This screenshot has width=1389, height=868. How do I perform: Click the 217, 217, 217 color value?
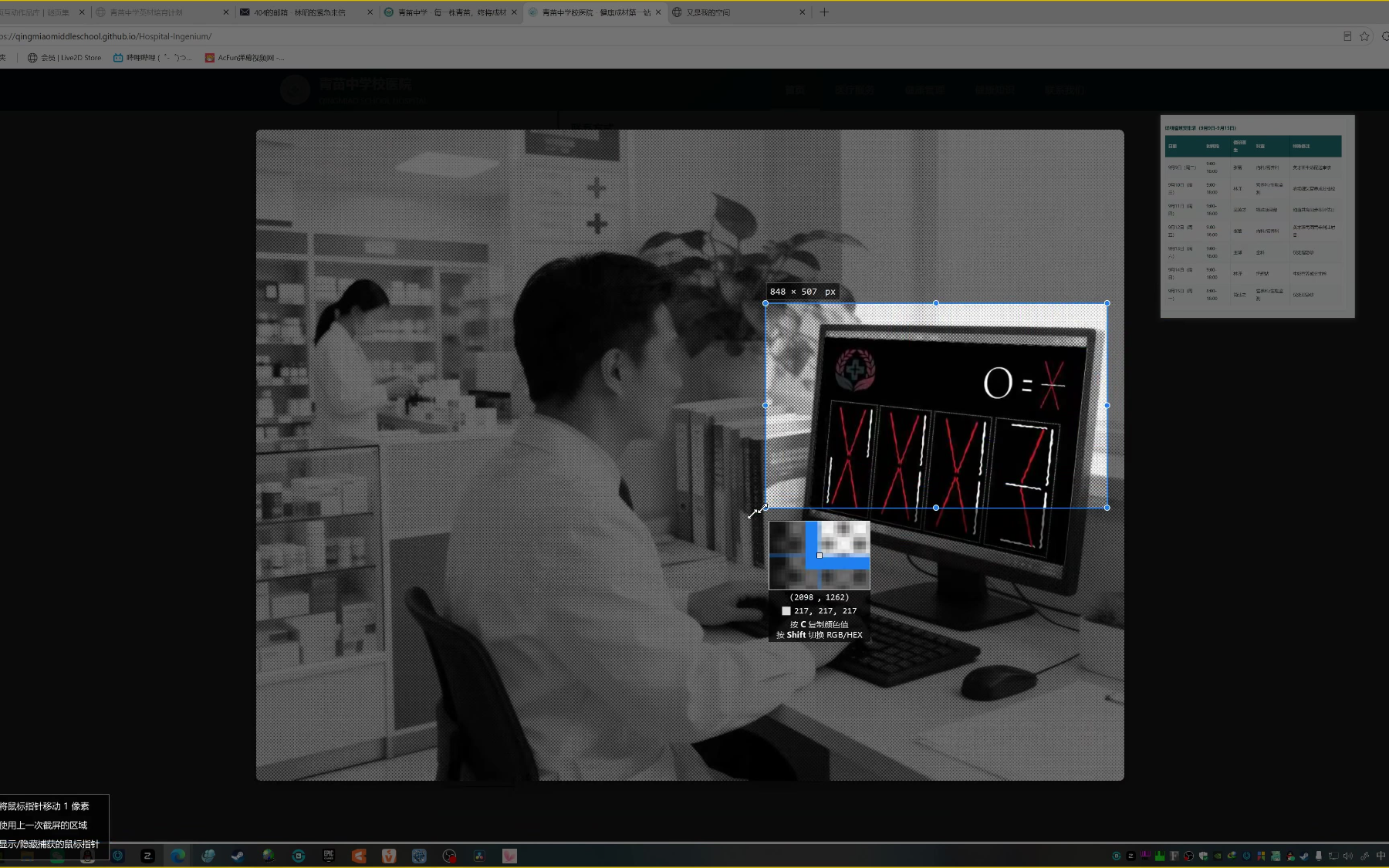coord(825,611)
